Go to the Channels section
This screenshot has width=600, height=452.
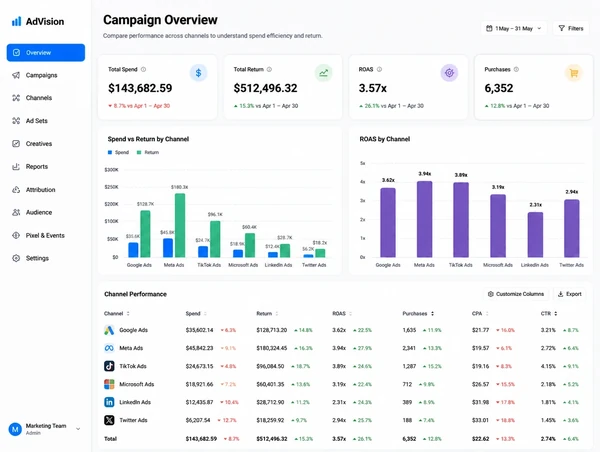tap(46, 98)
